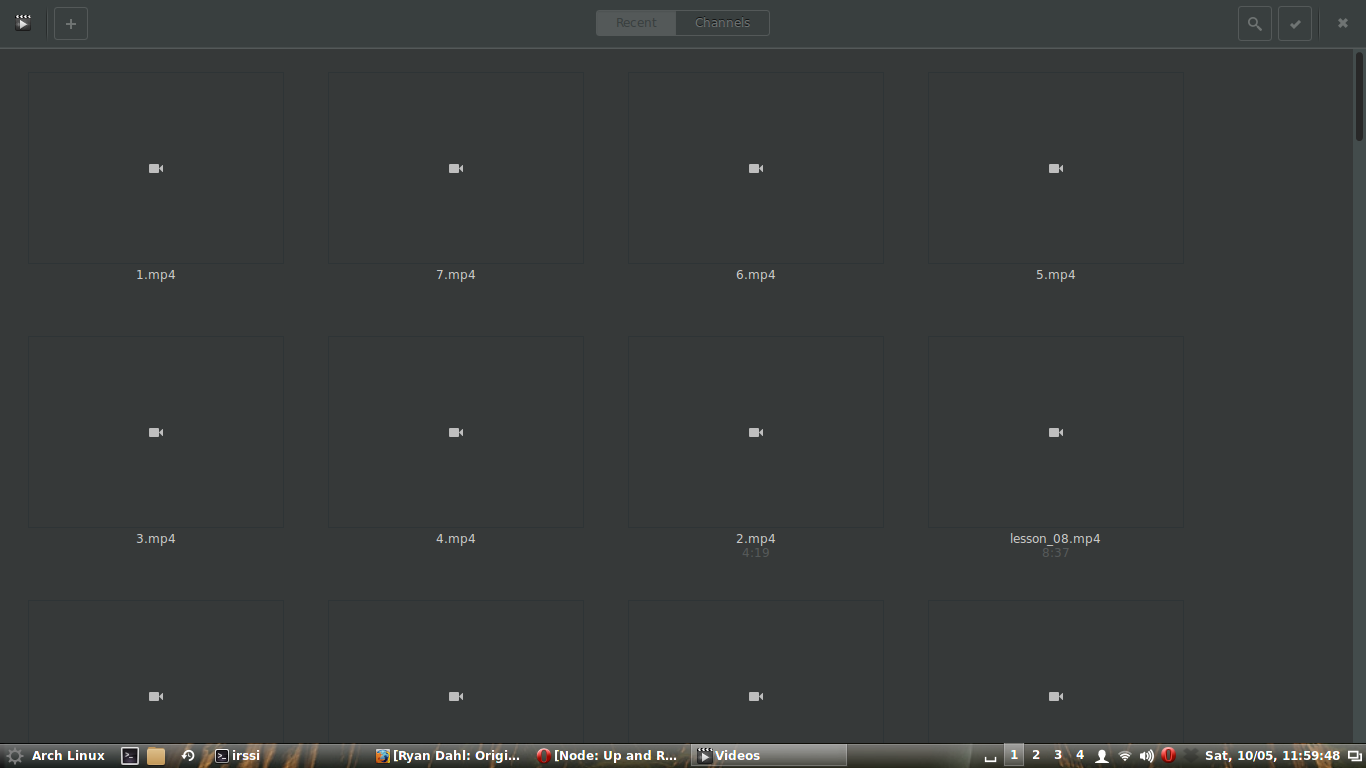The image size is (1366, 768).
Task: Open the 3.mp4 video thumbnail
Action: [x=156, y=432]
